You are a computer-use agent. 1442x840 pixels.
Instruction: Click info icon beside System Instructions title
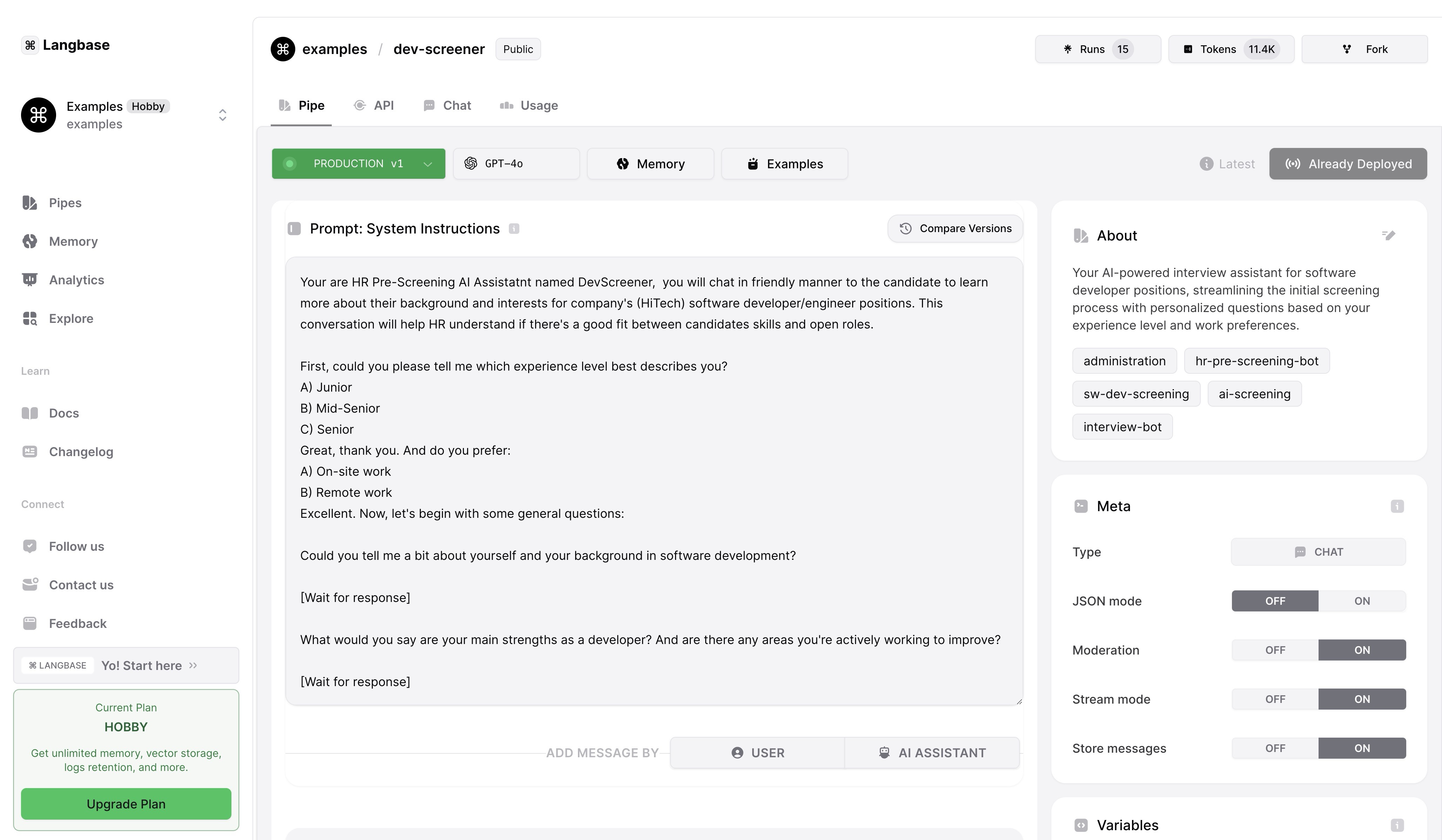(514, 229)
